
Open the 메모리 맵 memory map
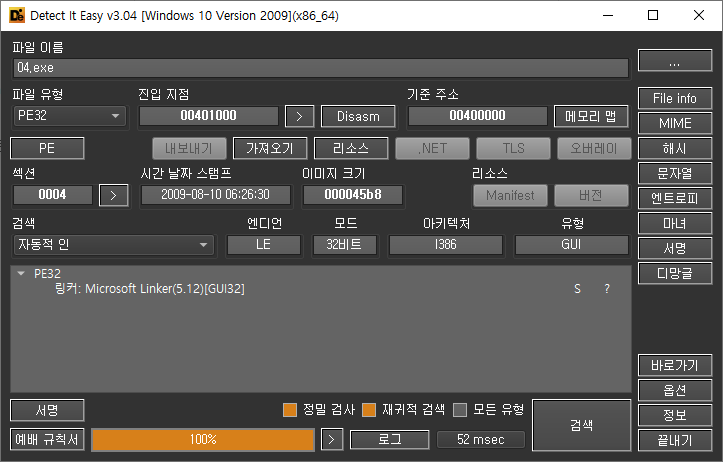pyautogui.click(x=591, y=116)
